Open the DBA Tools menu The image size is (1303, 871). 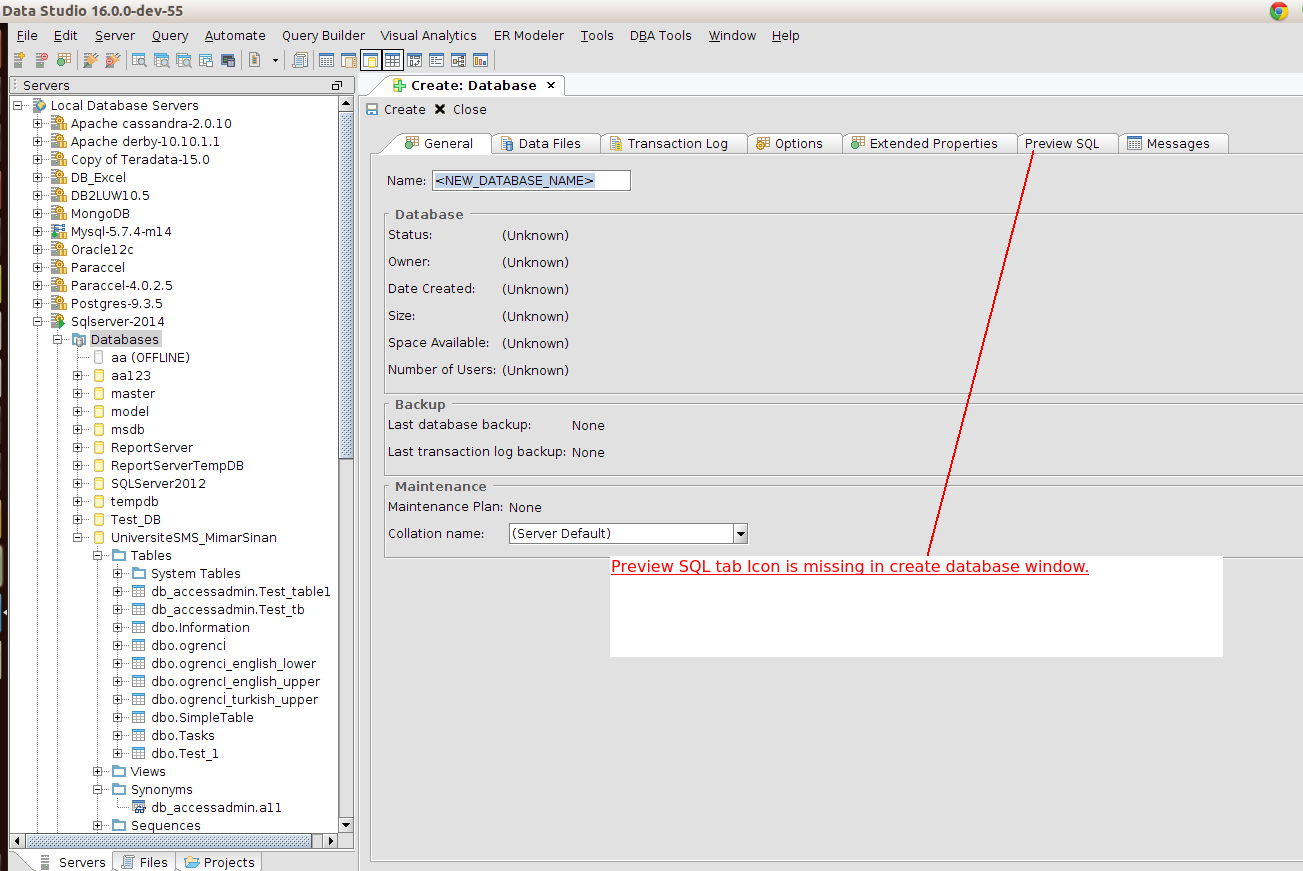point(661,35)
